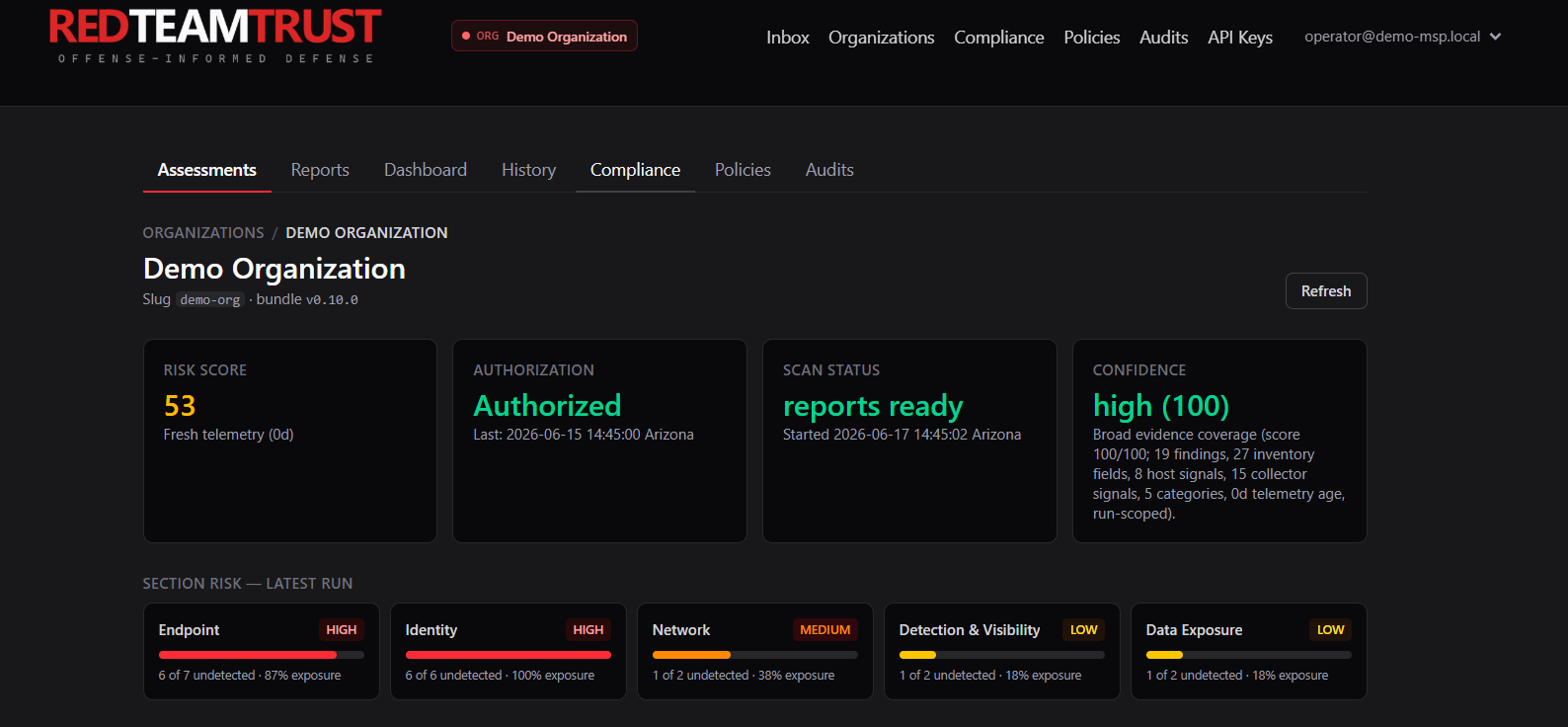
Task: Click the Refresh button
Action: pyautogui.click(x=1326, y=291)
